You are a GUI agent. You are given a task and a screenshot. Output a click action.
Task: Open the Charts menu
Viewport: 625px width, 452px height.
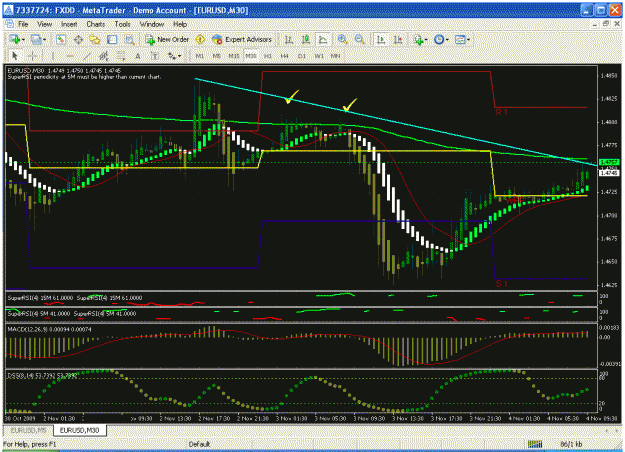[96, 24]
